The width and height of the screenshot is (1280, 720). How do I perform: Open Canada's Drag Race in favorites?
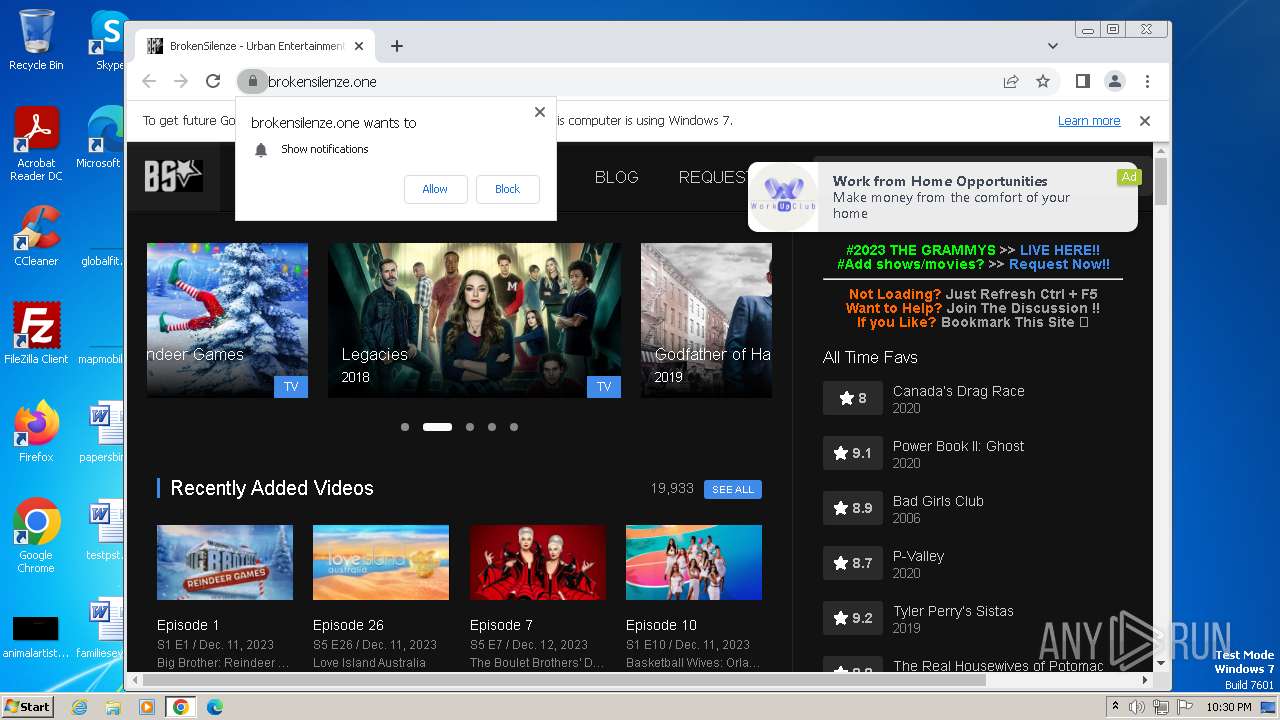958,391
